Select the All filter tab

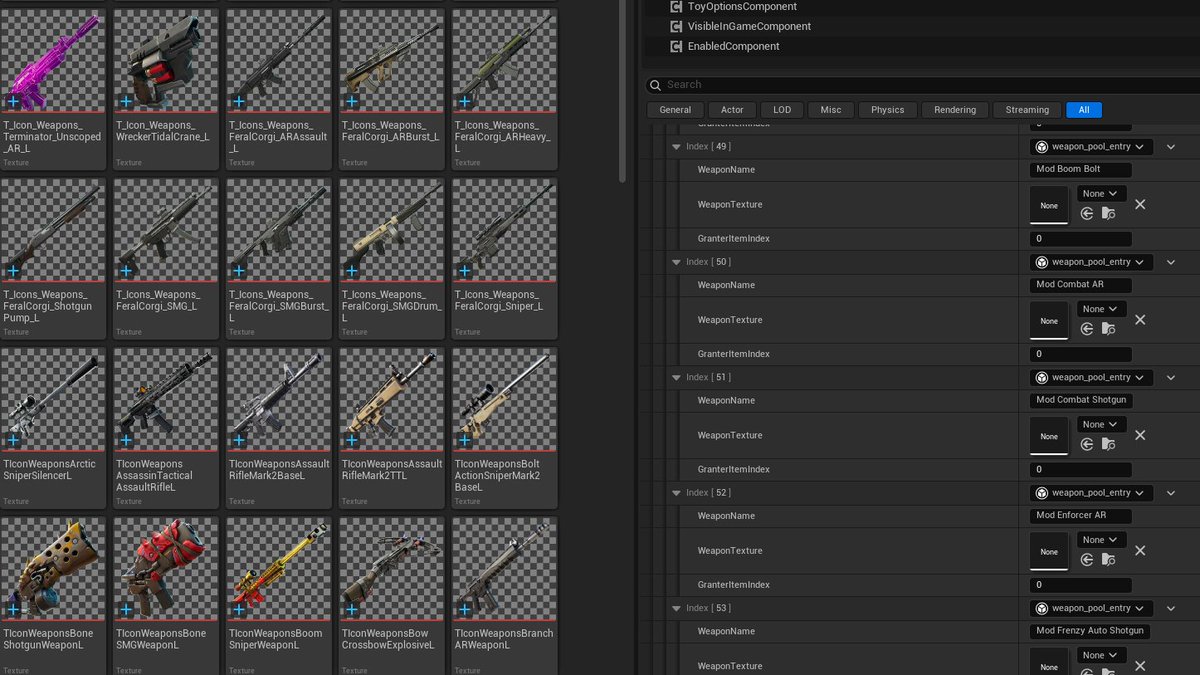click(1084, 110)
